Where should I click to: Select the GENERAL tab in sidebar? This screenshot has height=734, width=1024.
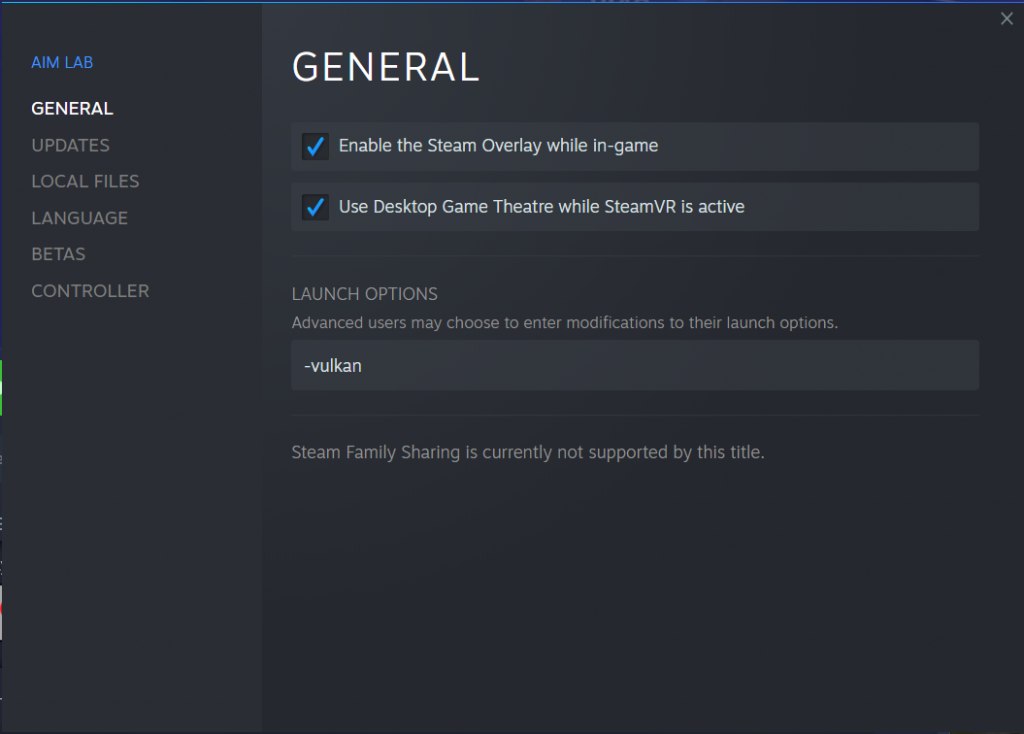72,108
